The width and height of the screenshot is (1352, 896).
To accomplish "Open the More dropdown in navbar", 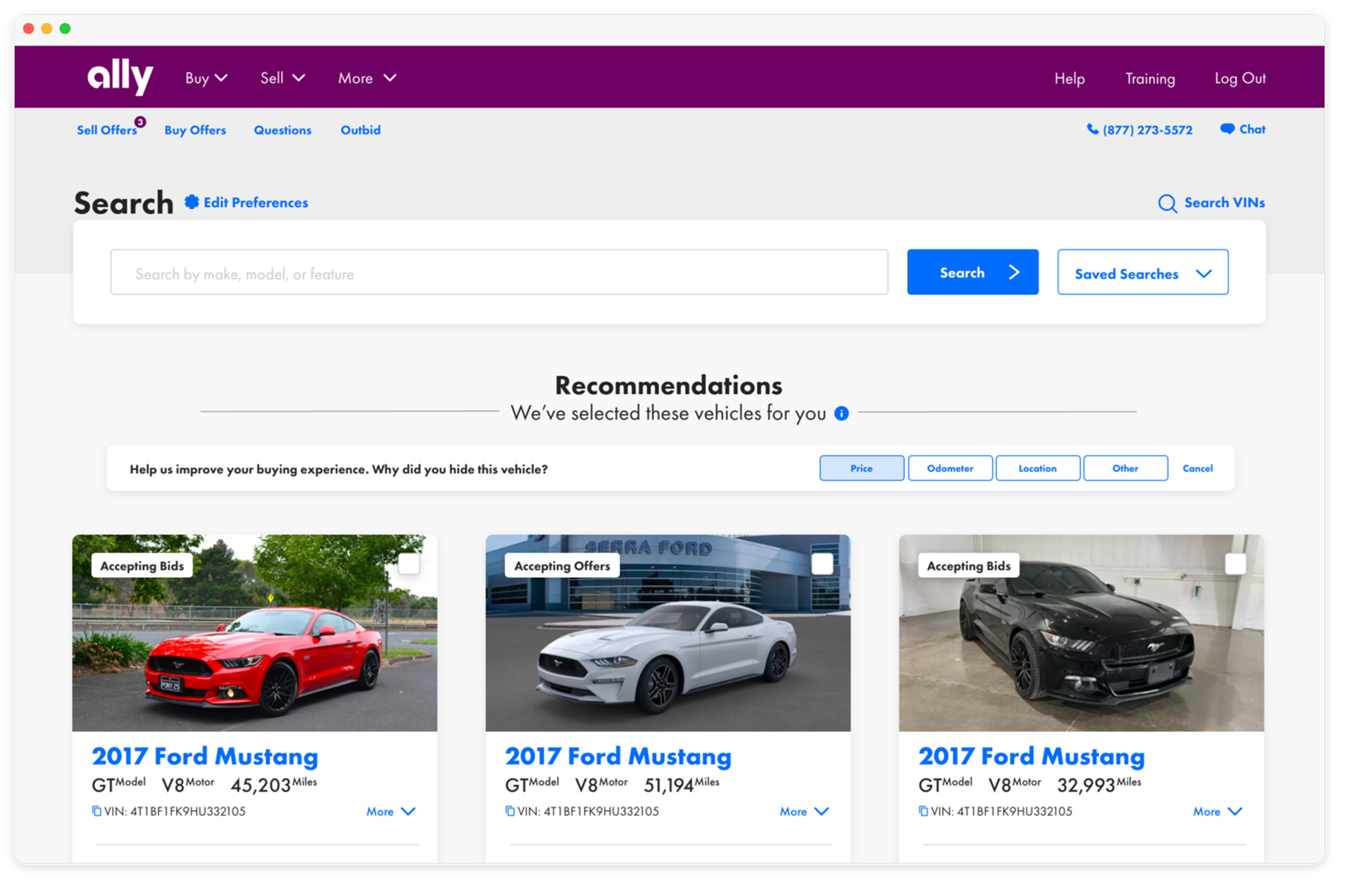I will 367,78.
